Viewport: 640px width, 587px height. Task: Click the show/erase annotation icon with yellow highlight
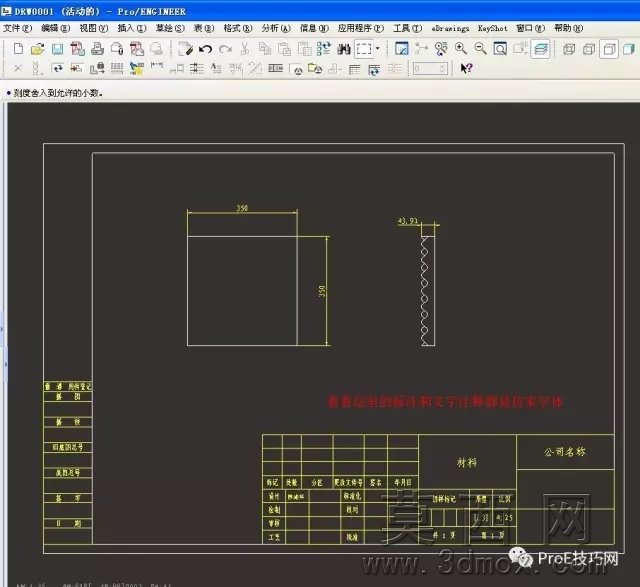click(137, 68)
